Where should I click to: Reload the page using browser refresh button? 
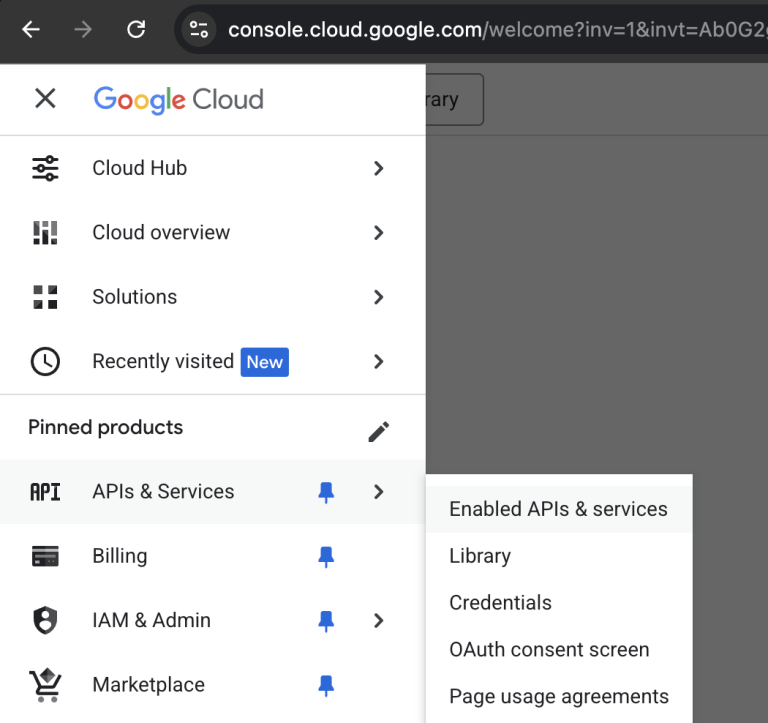(x=136, y=29)
